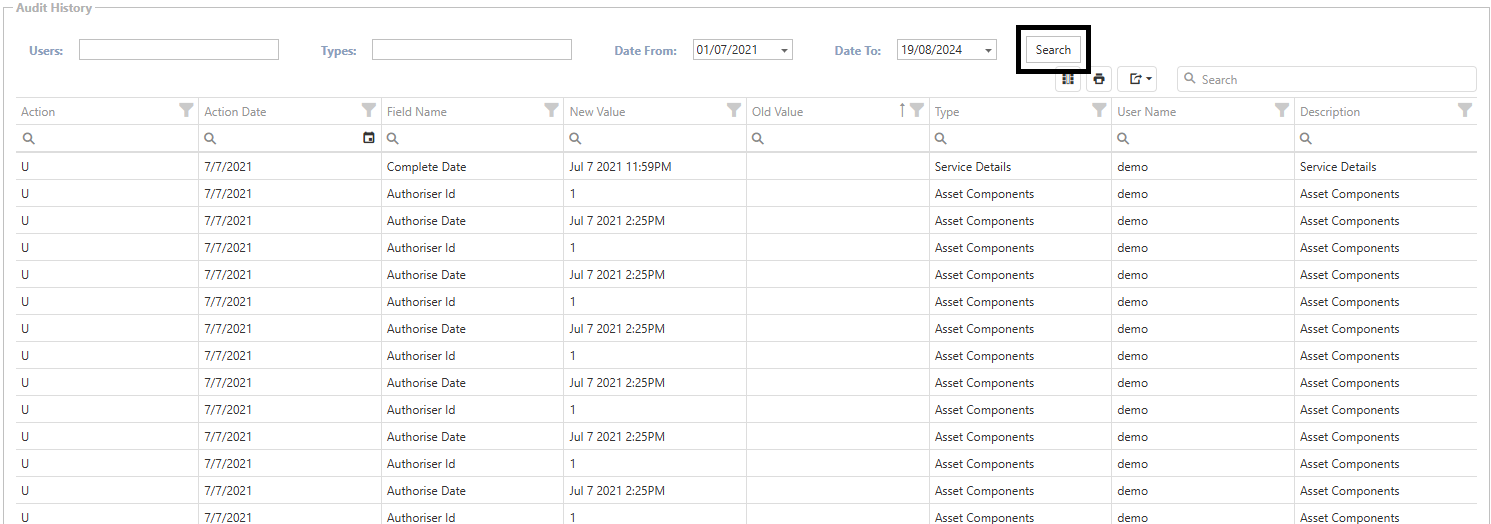The height and width of the screenshot is (524, 1491).
Task: Open calendar picker in Action Date filter row
Action: (369, 138)
